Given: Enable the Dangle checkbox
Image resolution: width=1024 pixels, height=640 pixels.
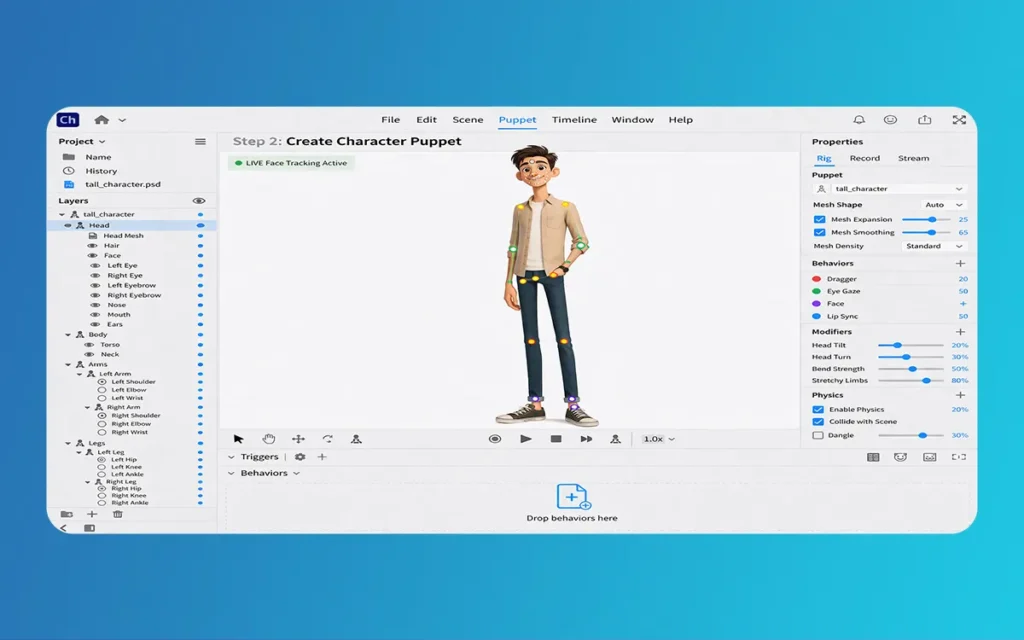Looking at the screenshot, I should pos(819,435).
